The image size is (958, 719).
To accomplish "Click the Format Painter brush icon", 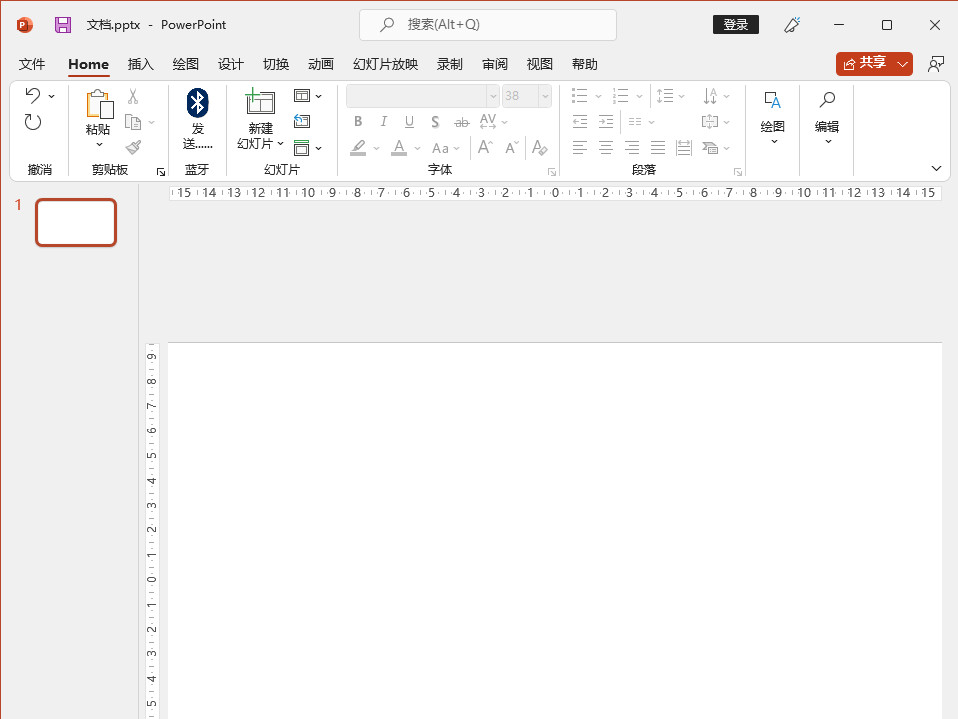I will 133,147.
